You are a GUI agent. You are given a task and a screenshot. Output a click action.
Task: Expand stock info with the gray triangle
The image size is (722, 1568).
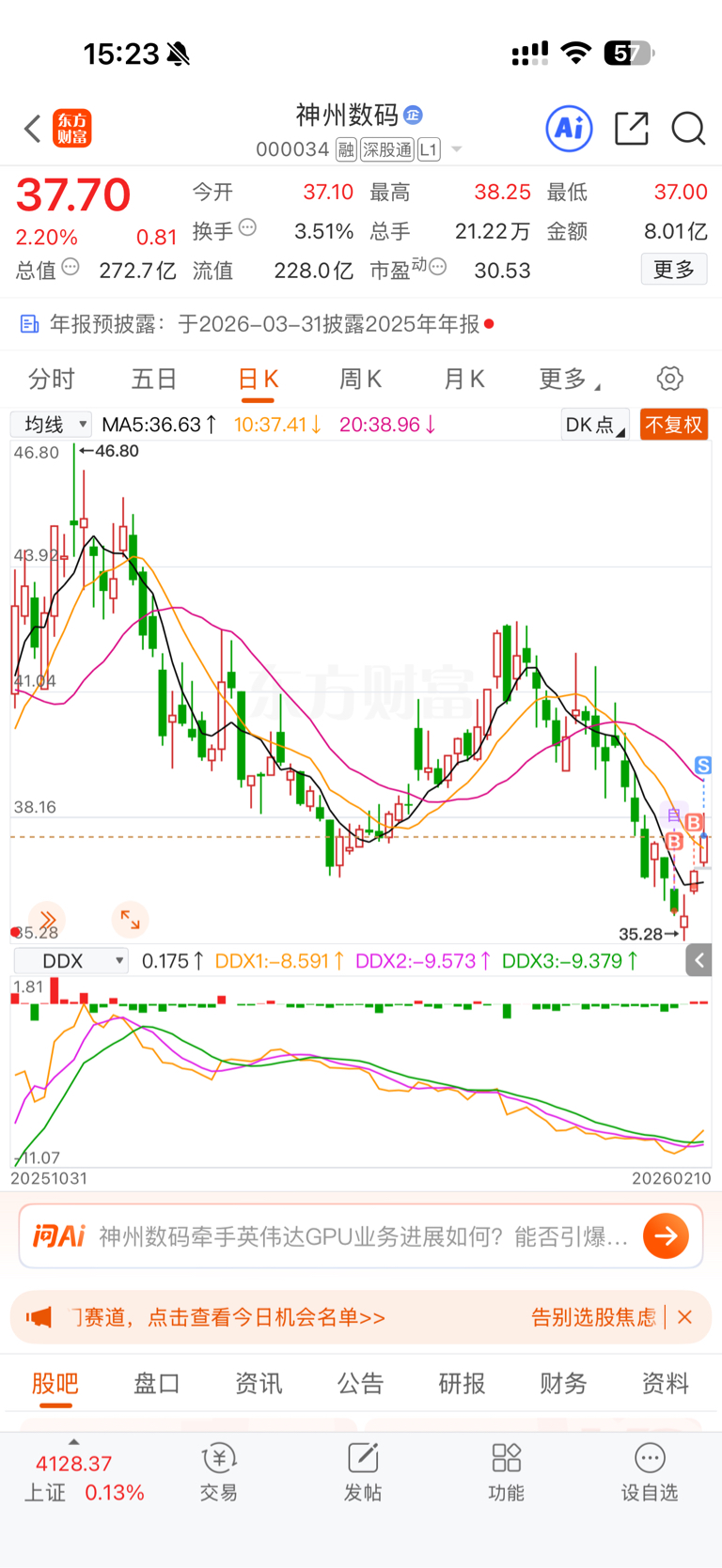pyautogui.click(x=457, y=149)
